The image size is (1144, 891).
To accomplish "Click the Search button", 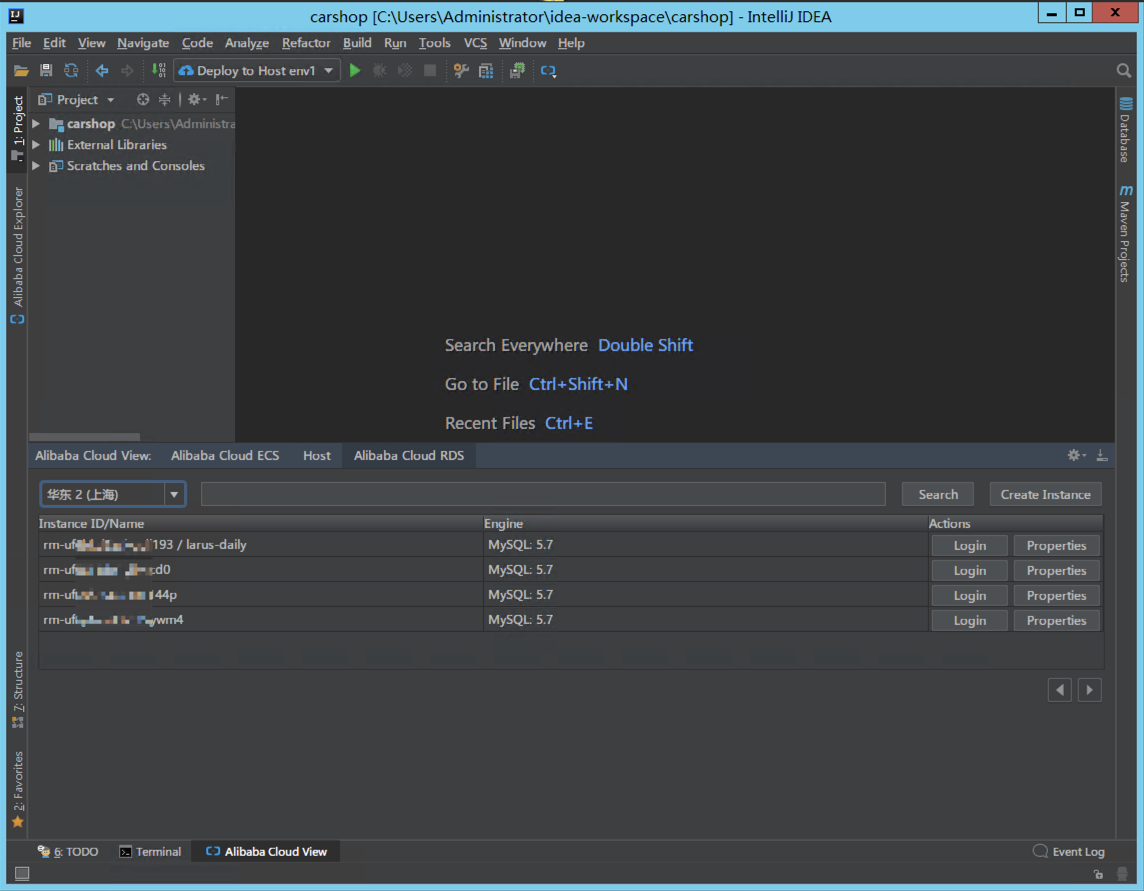I will (938, 494).
